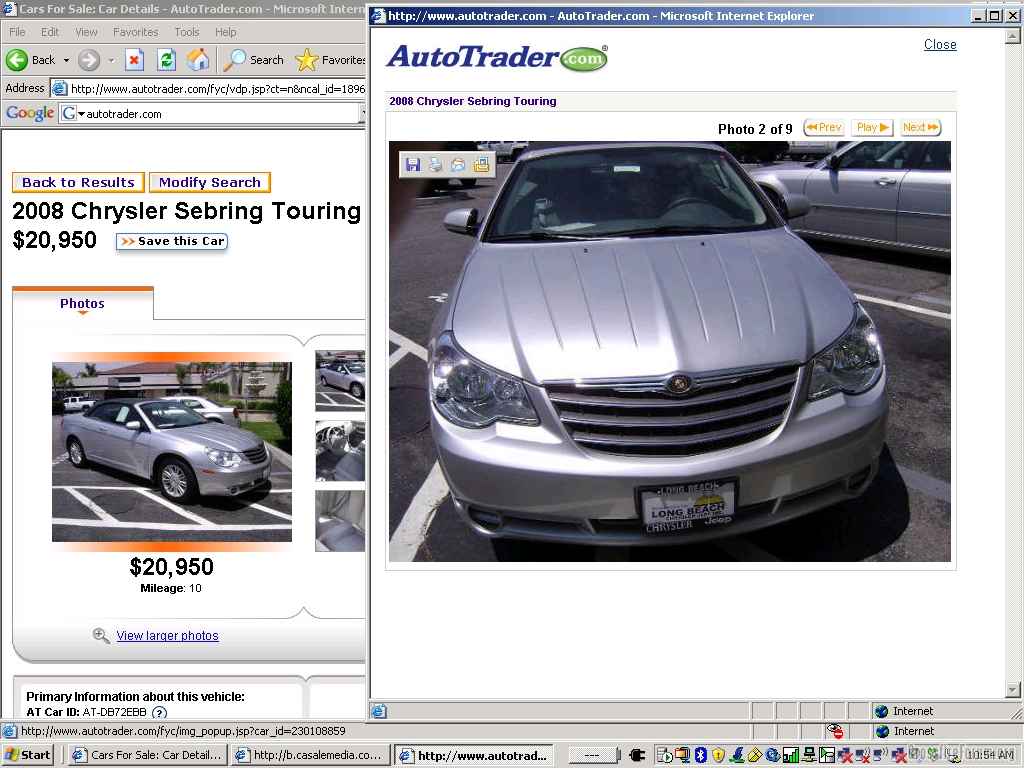The image size is (1024, 768).
Task: Open the Favorites menu in menu bar
Action: coord(135,32)
